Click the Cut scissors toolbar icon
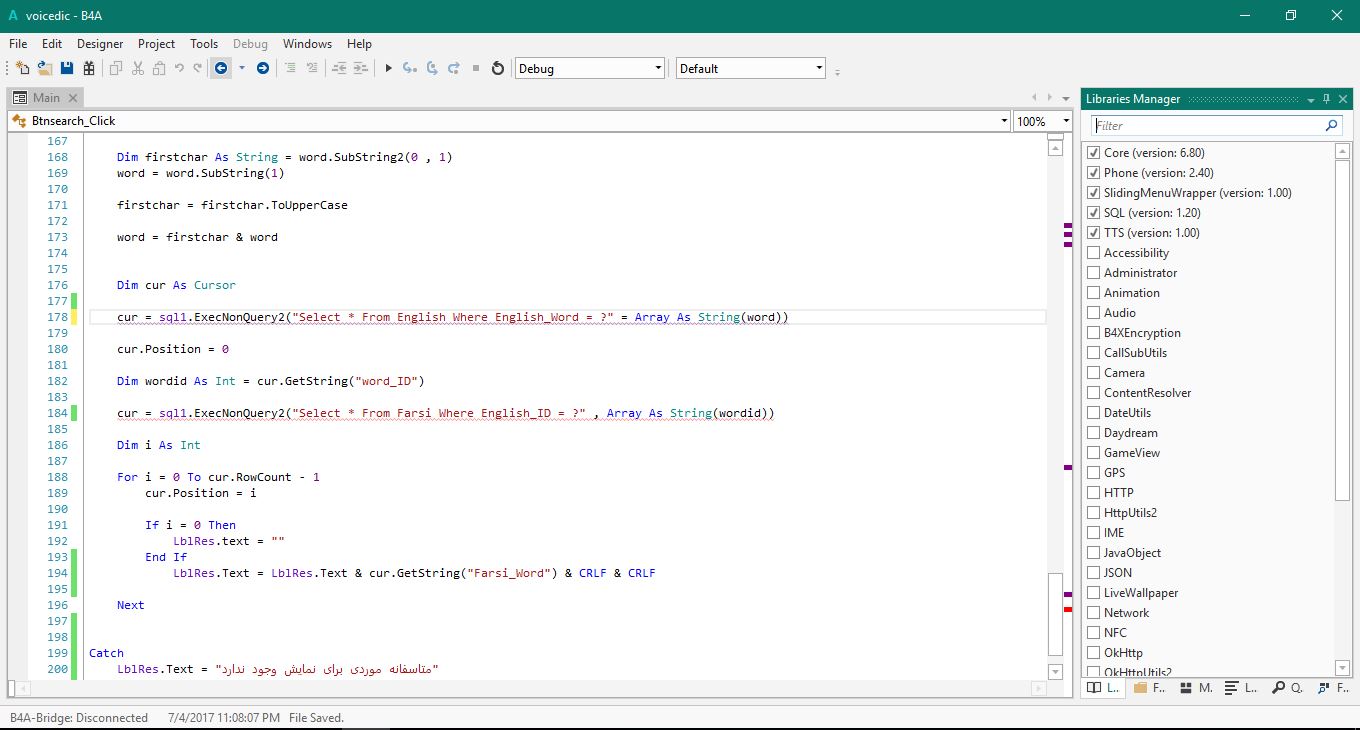The height and width of the screenshot is (730, 1360). 137,68
